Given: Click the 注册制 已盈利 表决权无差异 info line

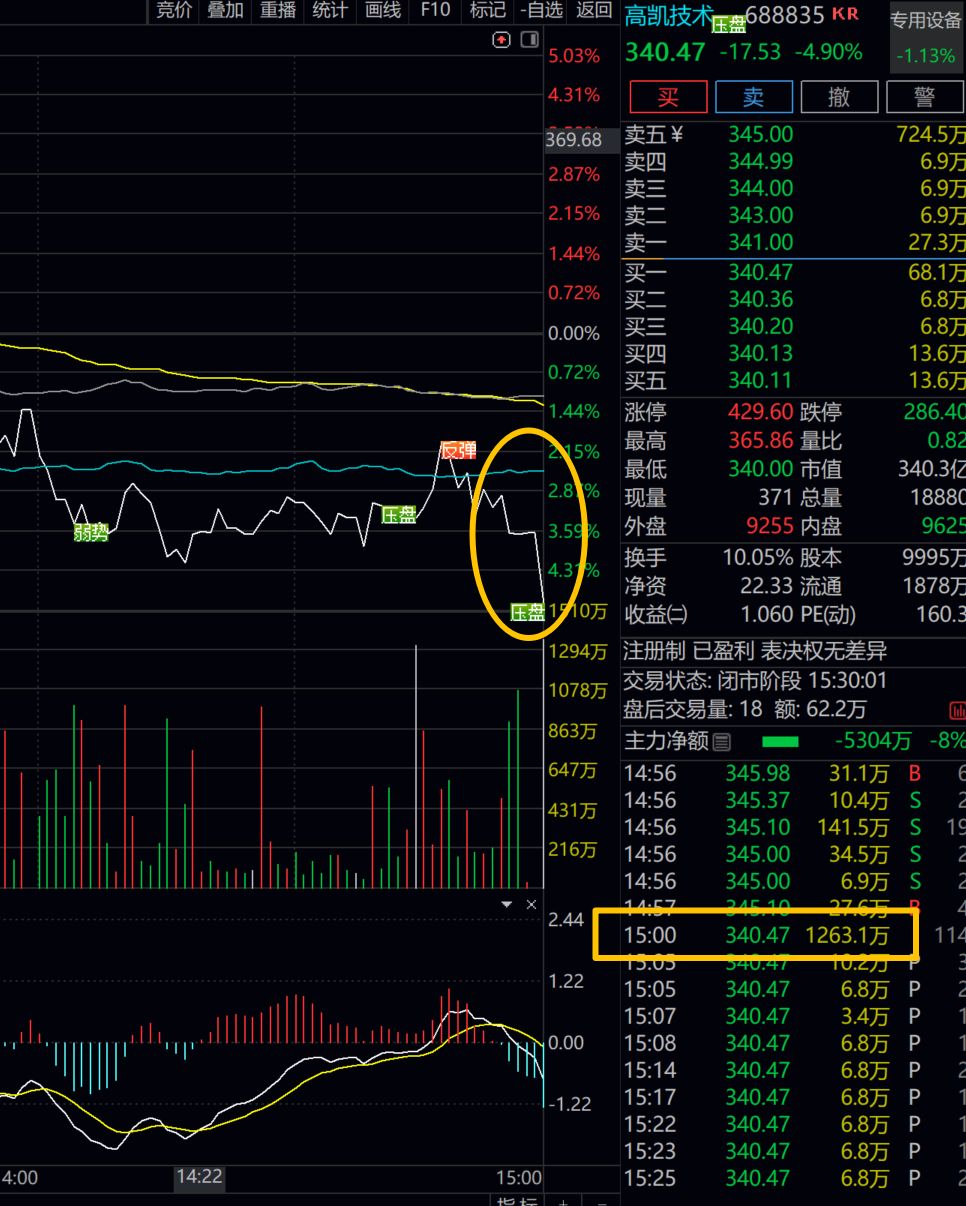Looking at the screenshot, I should [755, 652].
